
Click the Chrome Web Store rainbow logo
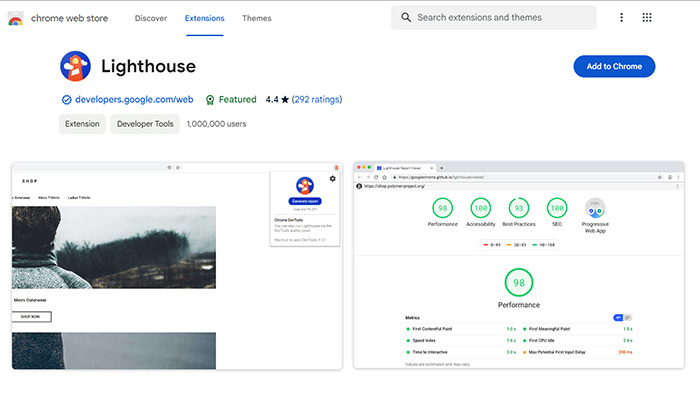(16, 18)
